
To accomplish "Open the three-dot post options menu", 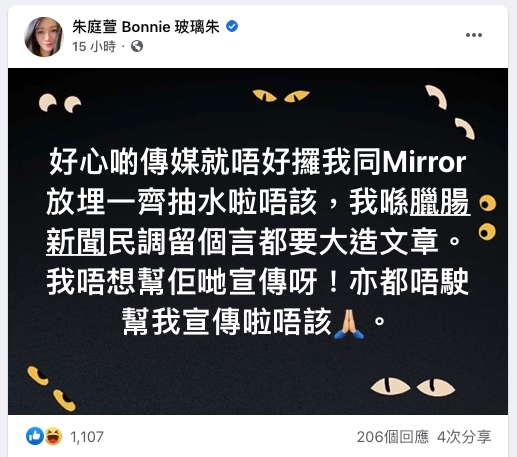I will pyautogui.click(x=474, y=35).
